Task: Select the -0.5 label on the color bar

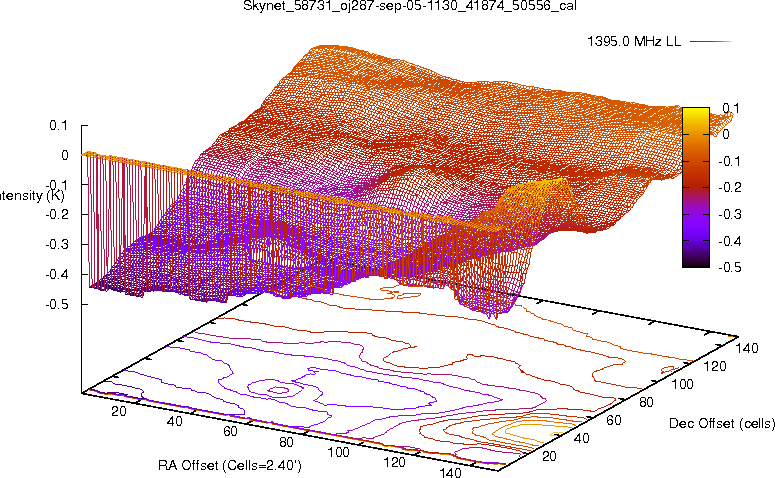Action: coord(730,267)
